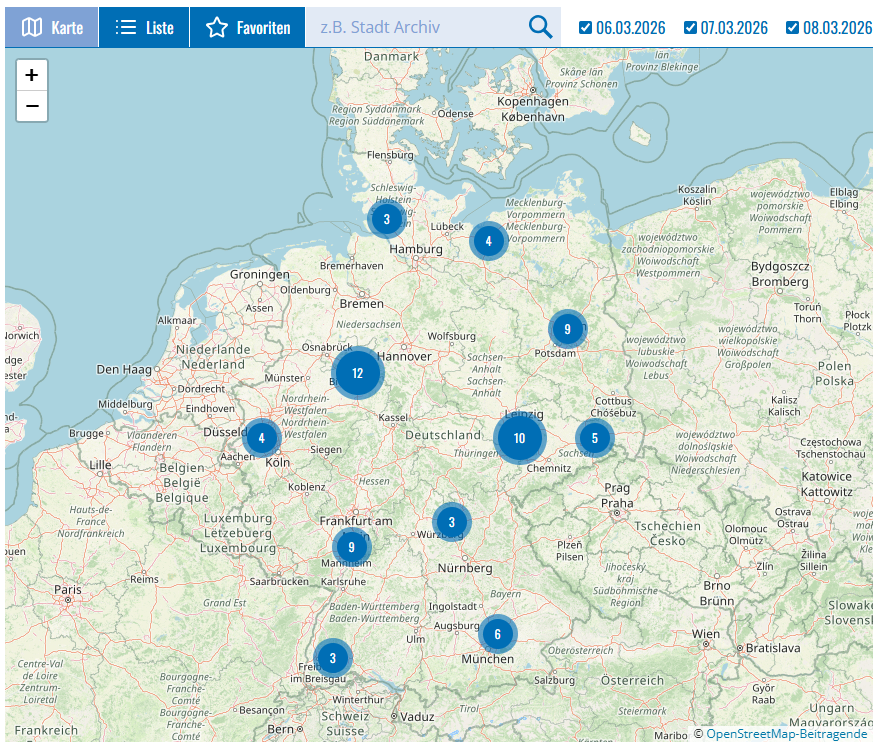Open the OpenStreetMap-Beitragende link
The width and height of the screenshot is (881, 747).
[786, 734]
